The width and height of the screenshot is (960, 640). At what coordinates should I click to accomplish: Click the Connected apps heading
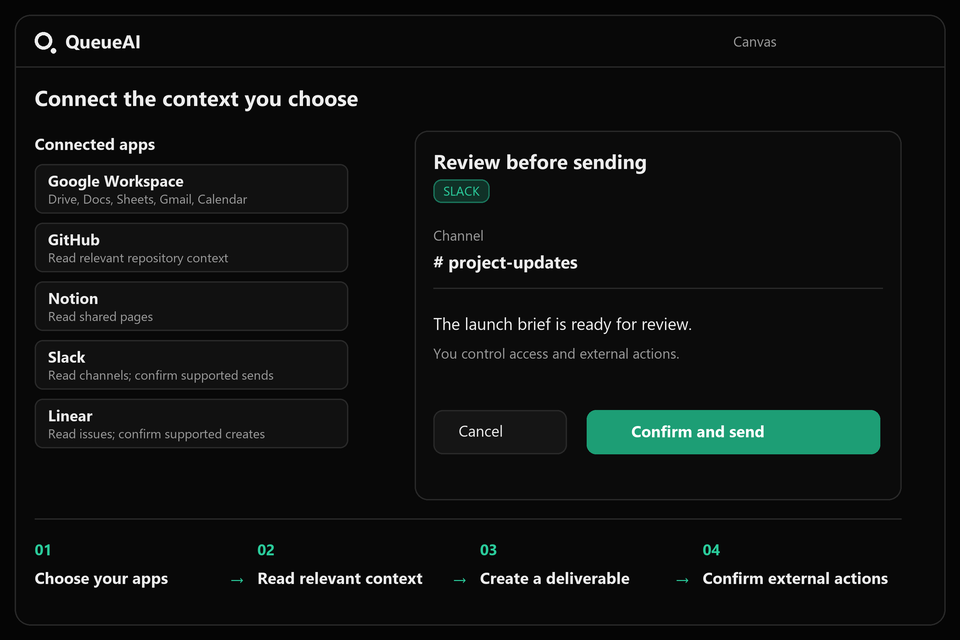[x=95, y=145]
